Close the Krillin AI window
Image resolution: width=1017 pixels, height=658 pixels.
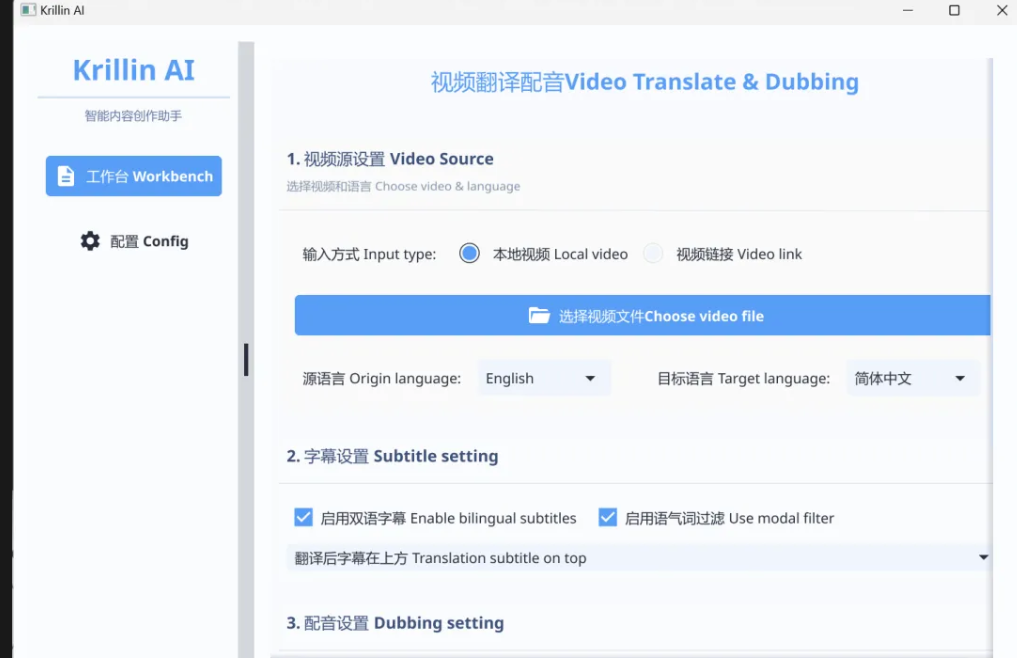[x=1002, y=10]
